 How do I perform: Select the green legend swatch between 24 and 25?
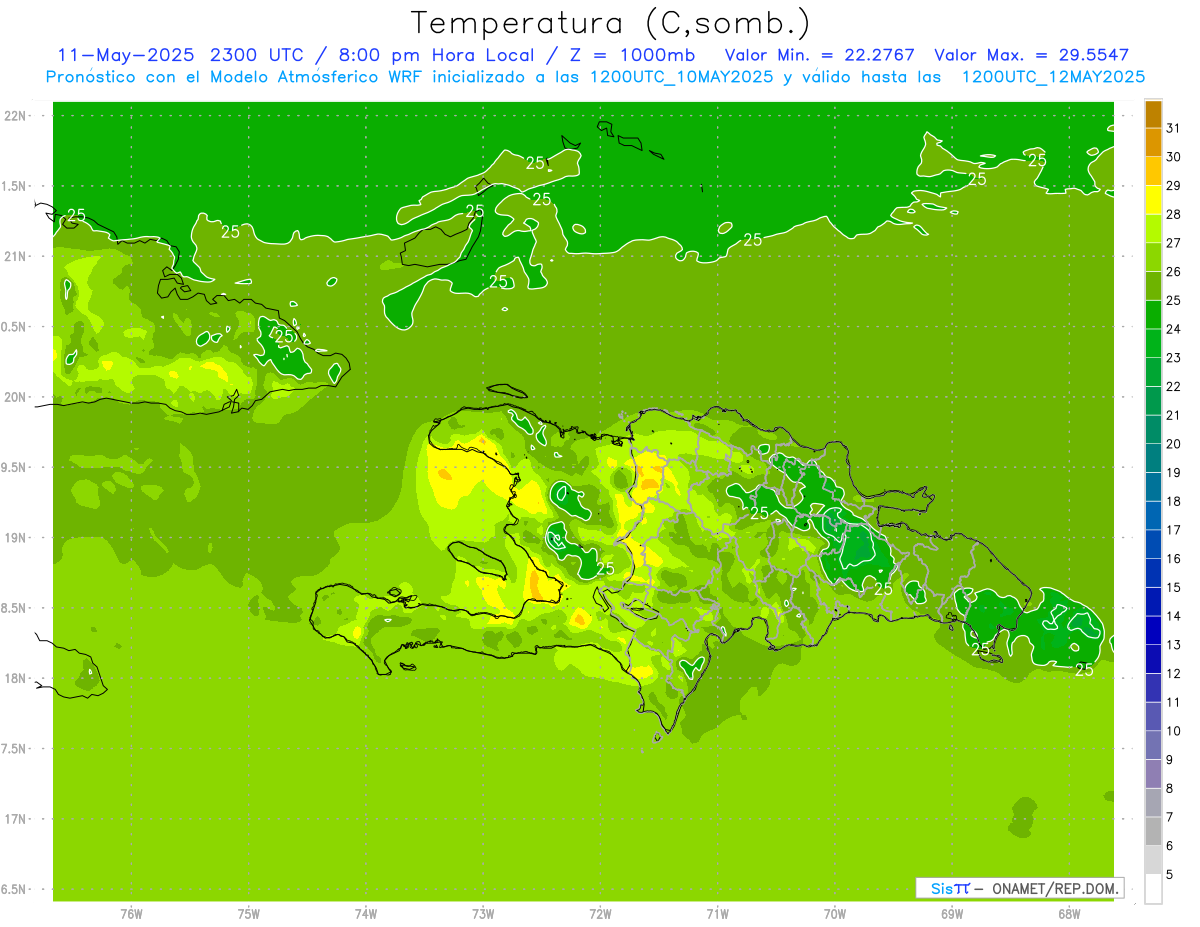[1153, 314]
